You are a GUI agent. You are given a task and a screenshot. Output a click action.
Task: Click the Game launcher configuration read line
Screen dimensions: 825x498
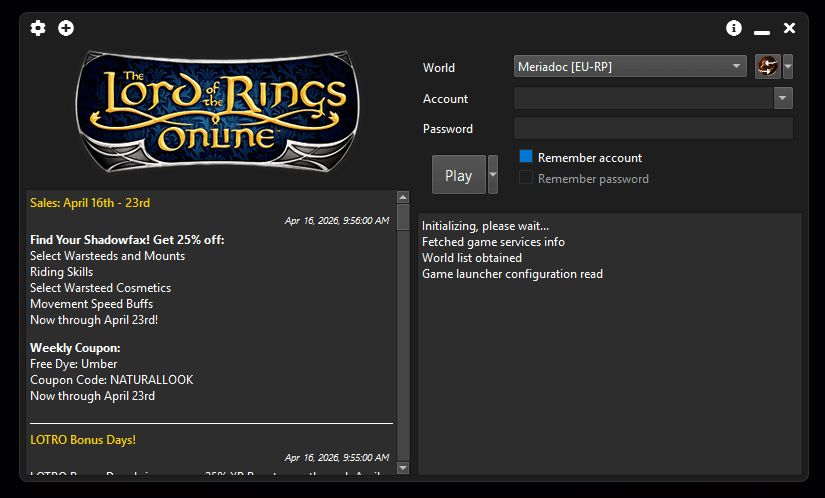(512, 274)
